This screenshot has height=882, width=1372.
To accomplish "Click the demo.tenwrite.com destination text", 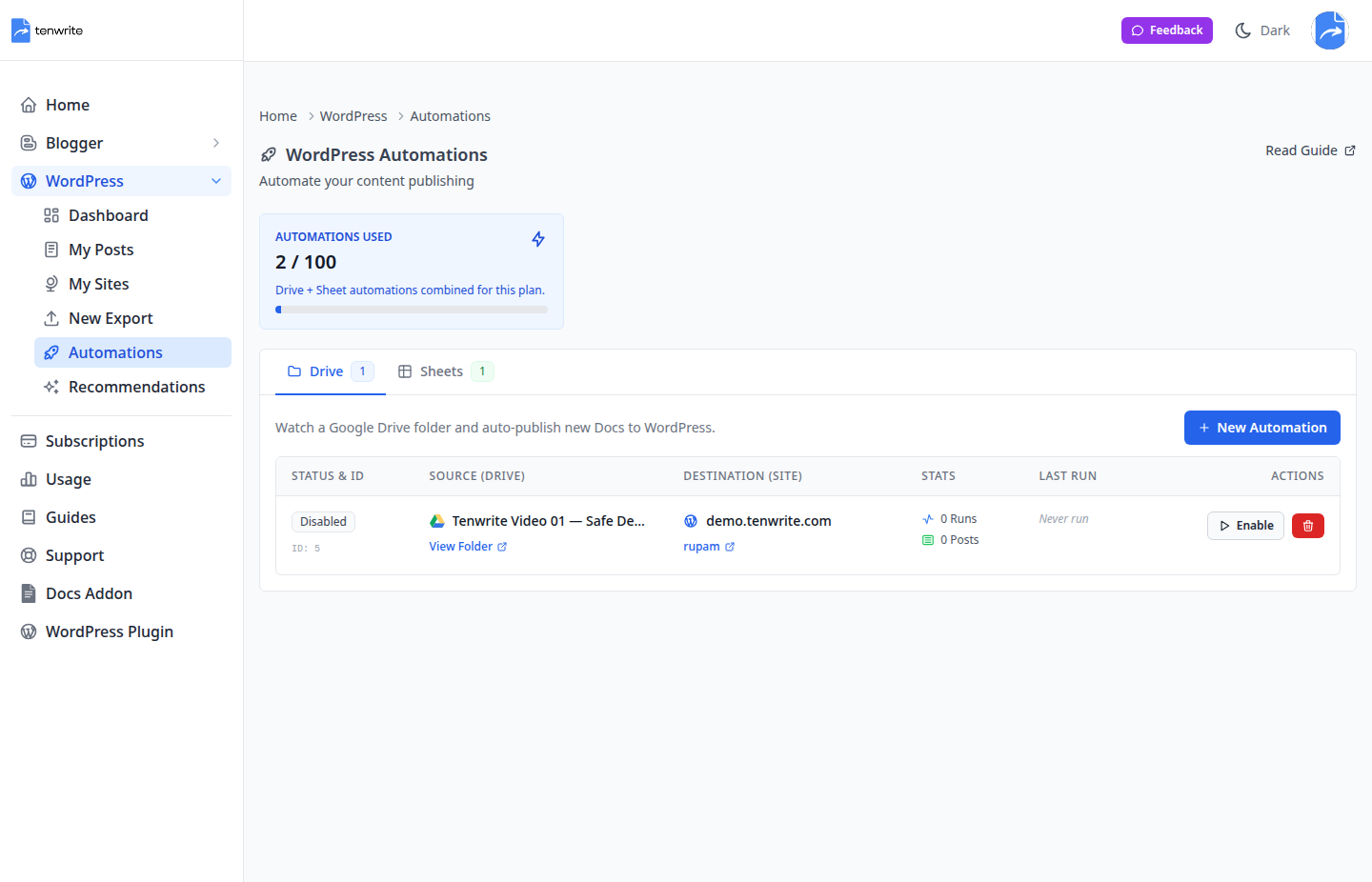I will pyautogui.click(x=769, y=521).
